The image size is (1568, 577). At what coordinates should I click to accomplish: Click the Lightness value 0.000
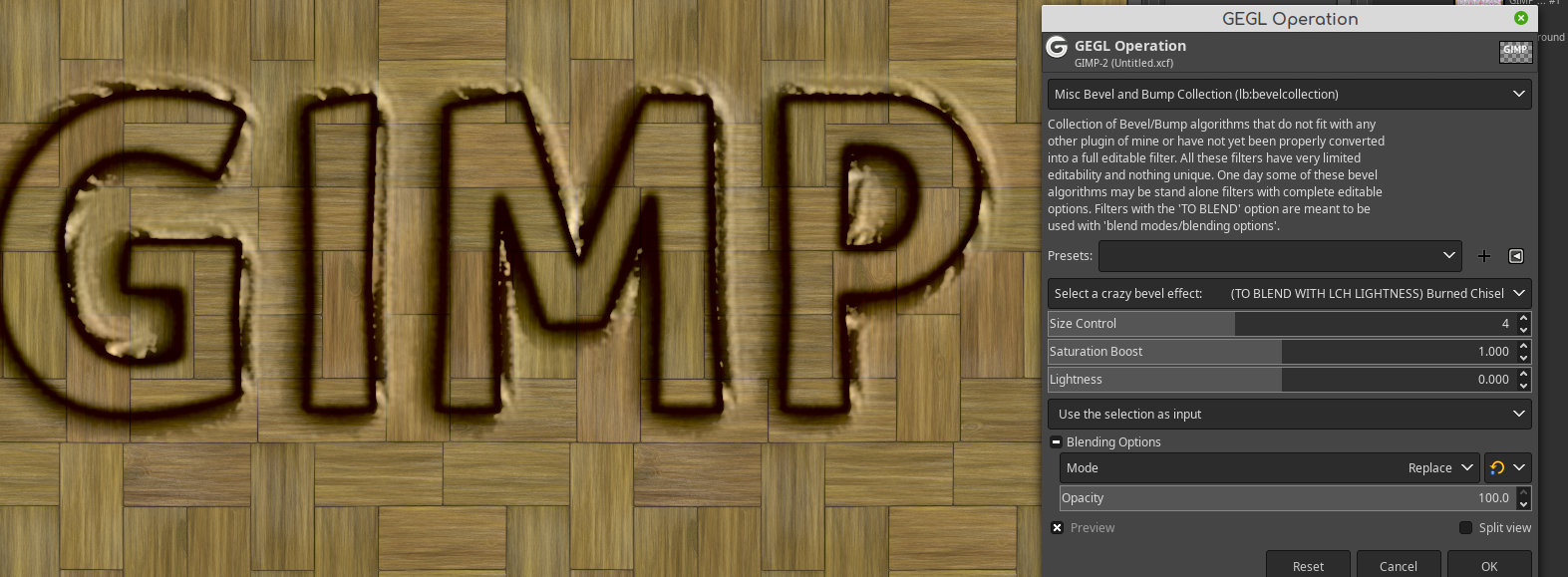[1493, 380]
